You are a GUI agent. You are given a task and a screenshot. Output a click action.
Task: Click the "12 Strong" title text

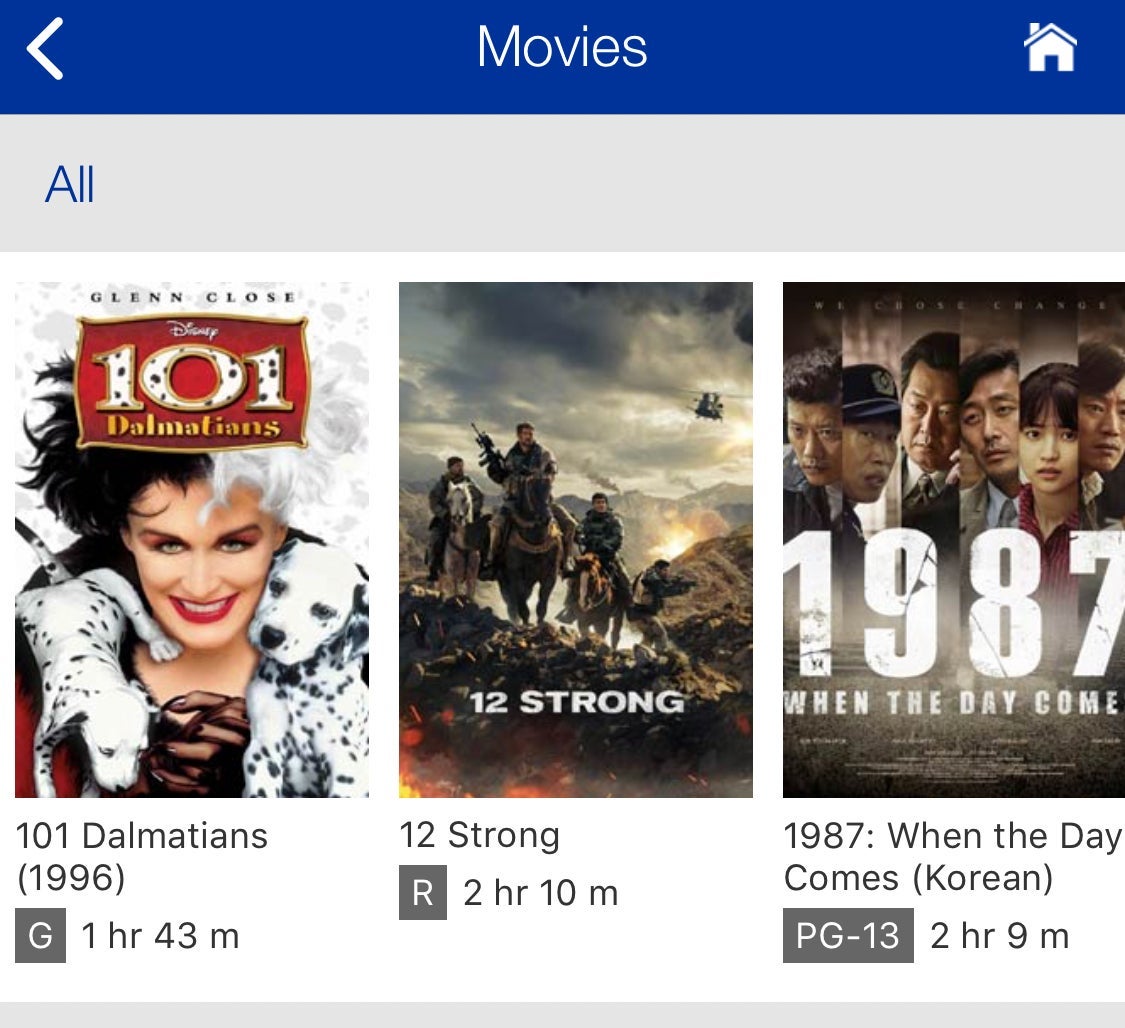(479, 835)
